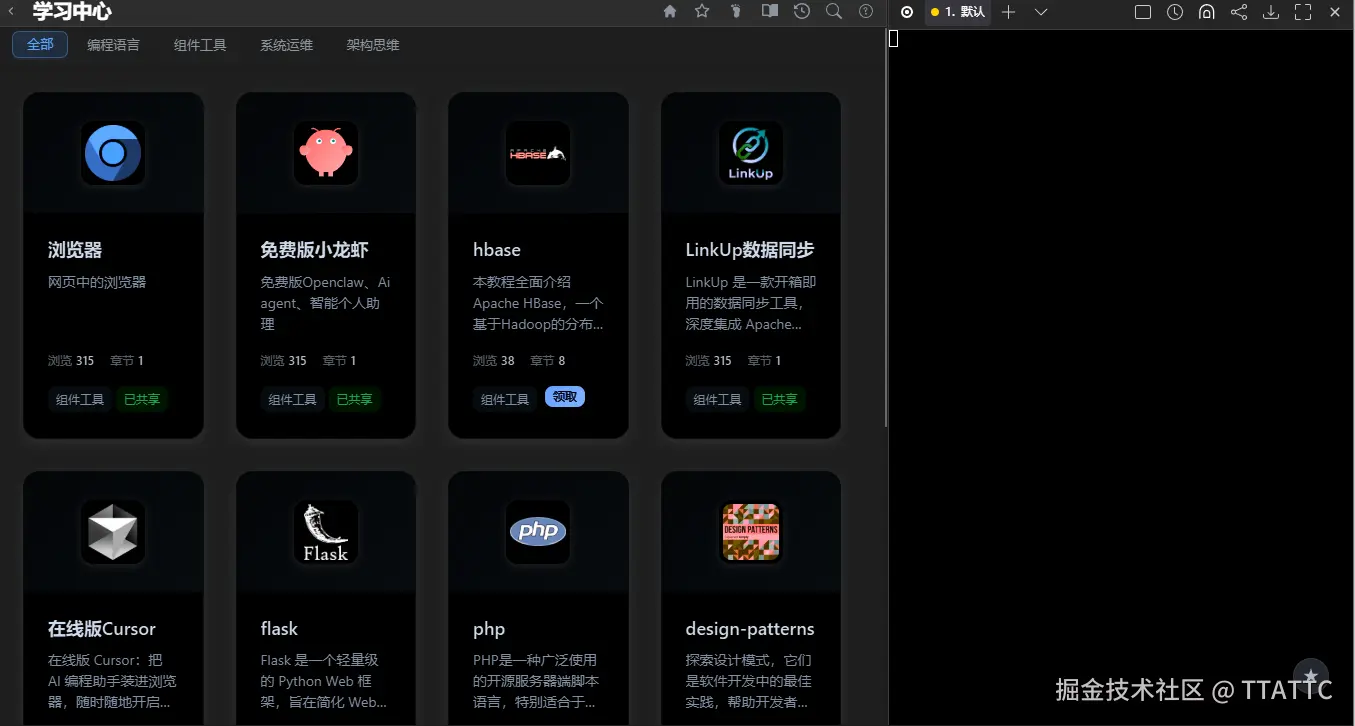Go back using the arrow beside 学习中心
This screenshot has height=726, width=1355.
[11, 12]
